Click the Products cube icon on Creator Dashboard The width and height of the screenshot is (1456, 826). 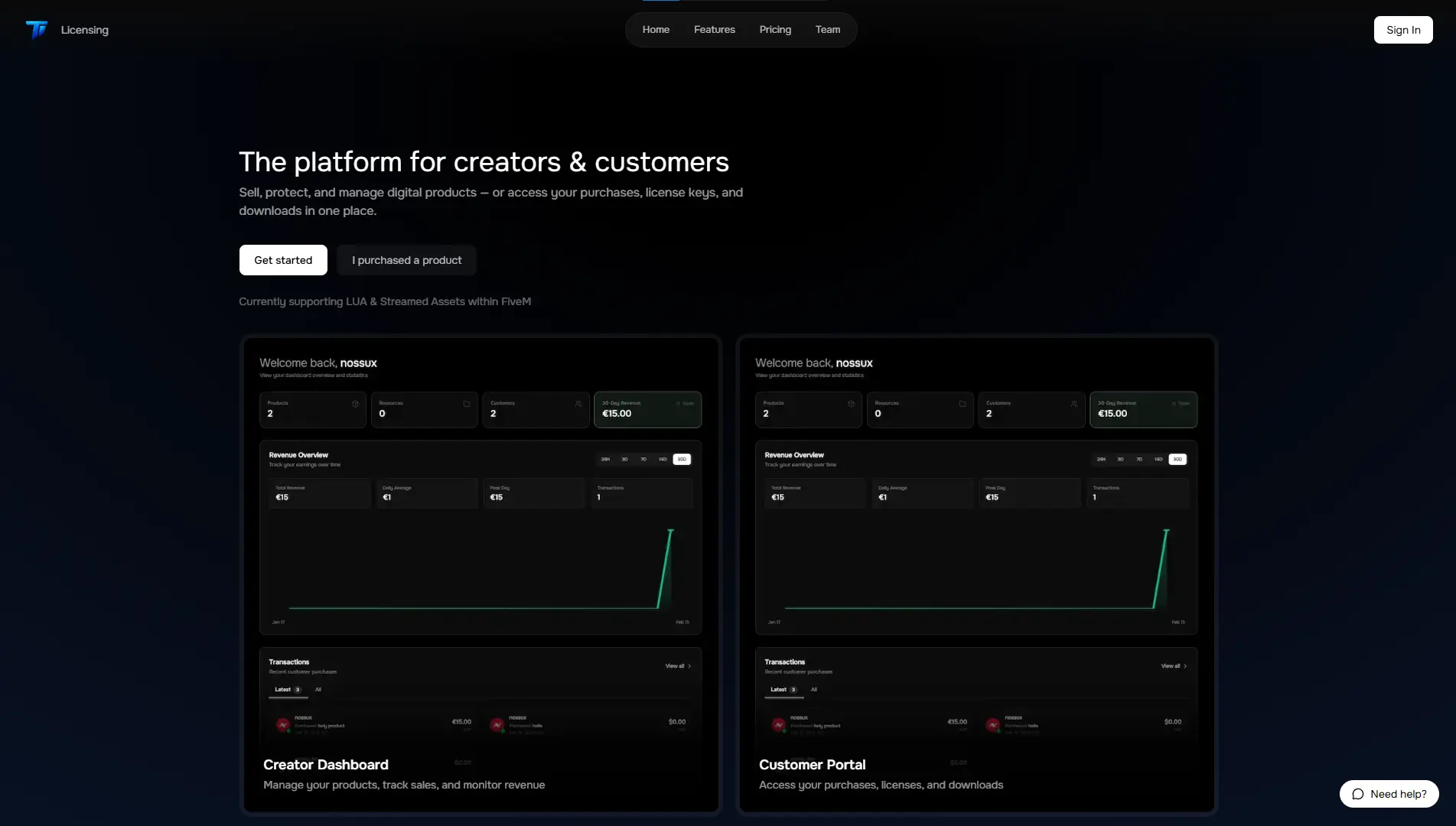(354, 405)
